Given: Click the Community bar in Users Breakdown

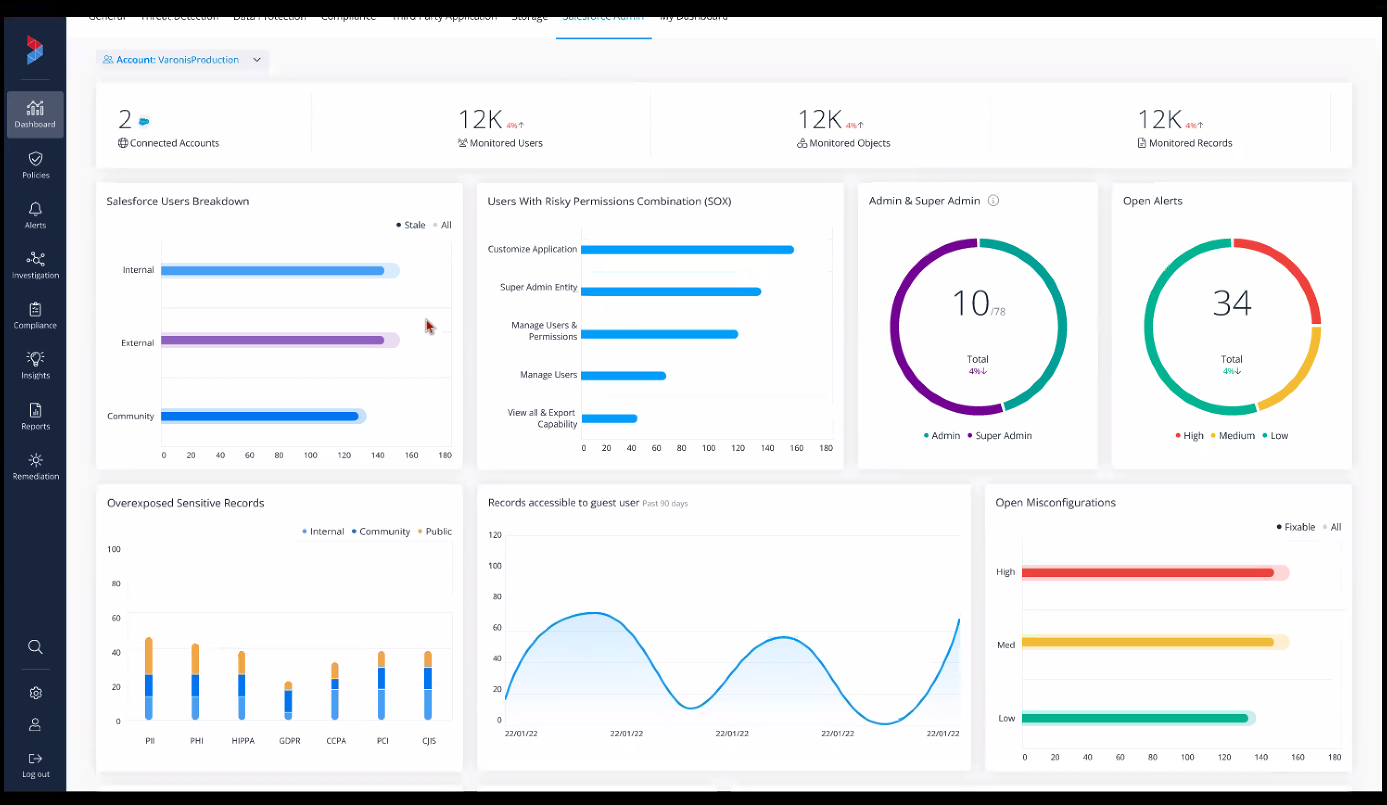Looking at the screenshot, I should tap(263, 416).
